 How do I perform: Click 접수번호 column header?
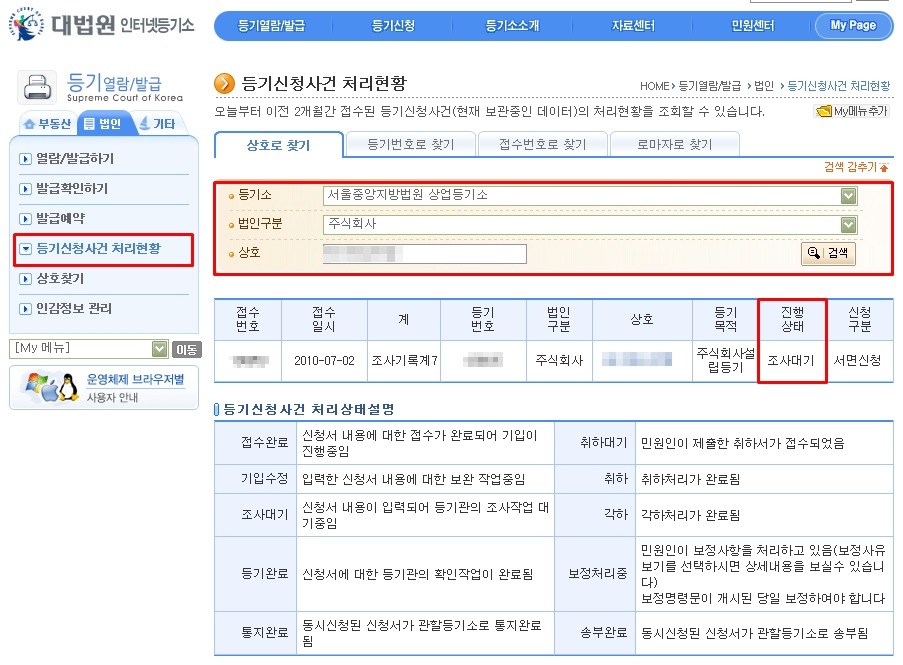tap(248, 320)
